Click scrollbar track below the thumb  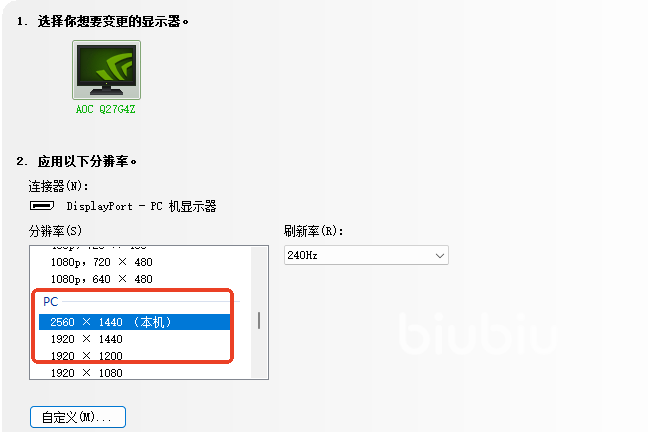coord(259,354)
